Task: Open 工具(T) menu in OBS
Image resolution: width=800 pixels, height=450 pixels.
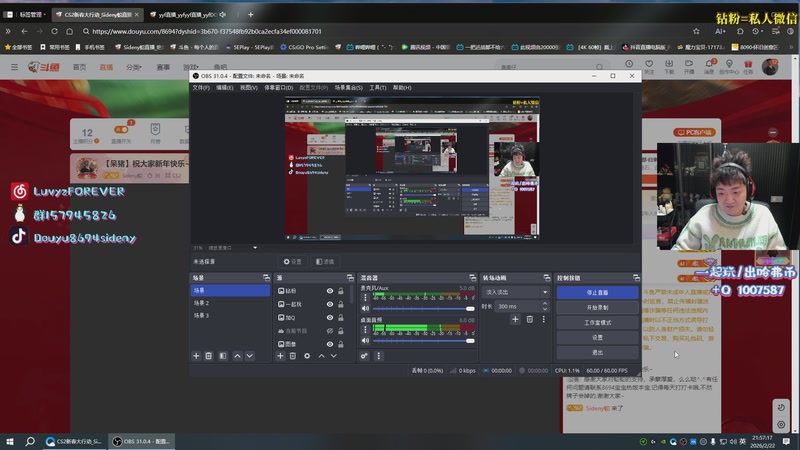Action: [378, 88]
